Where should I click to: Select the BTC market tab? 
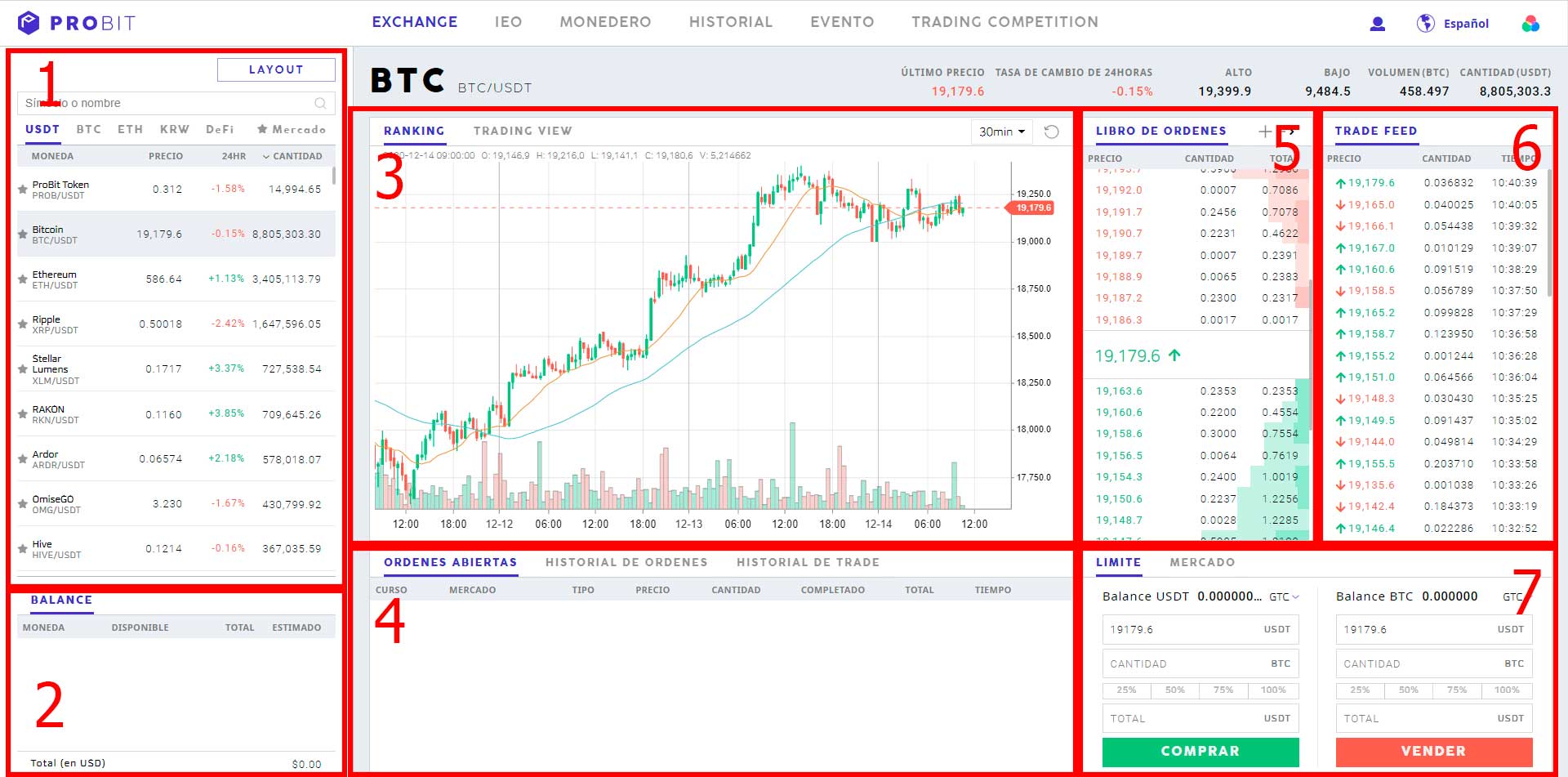tap(89, 129)
